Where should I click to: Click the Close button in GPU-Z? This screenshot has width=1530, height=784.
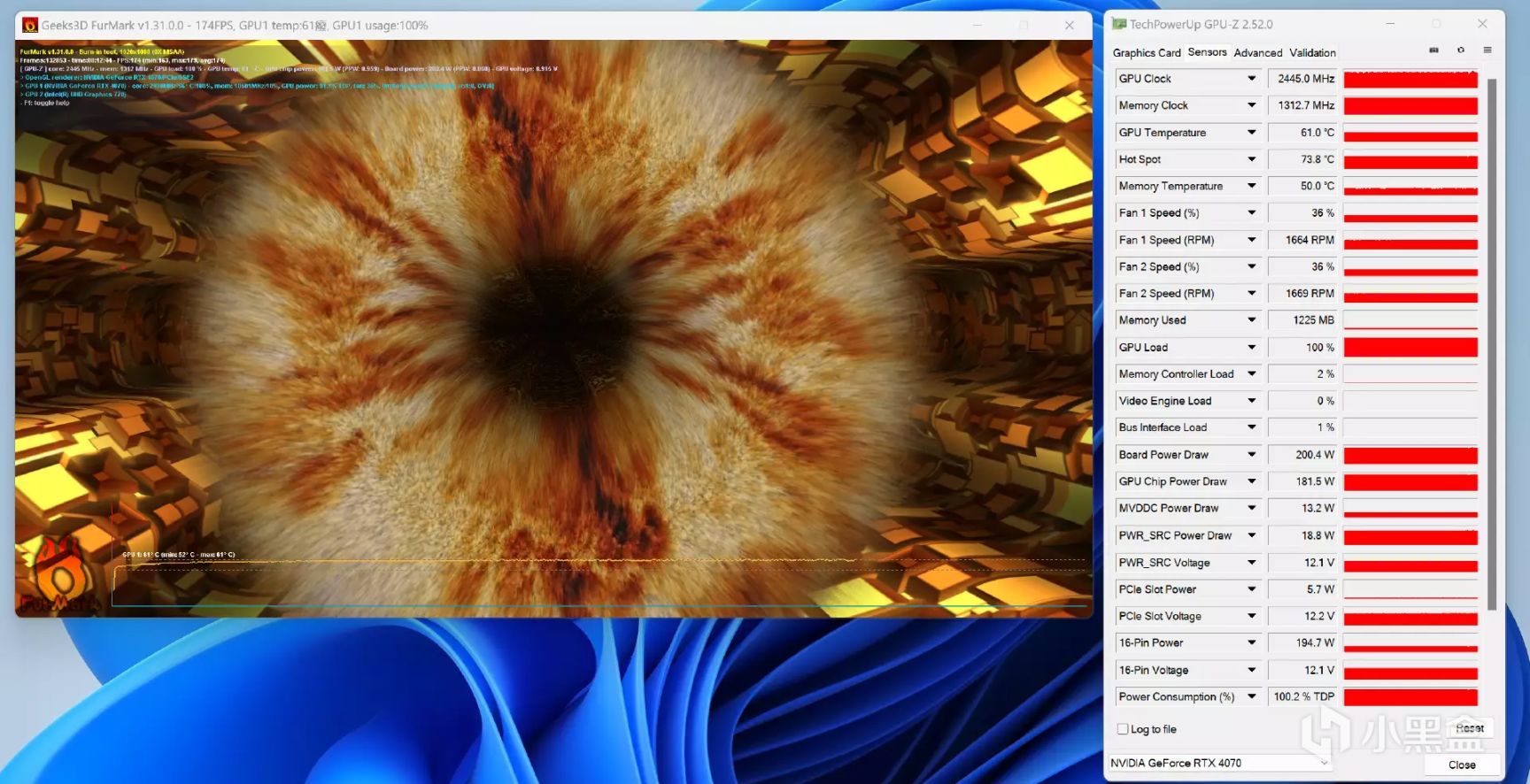1462,765
